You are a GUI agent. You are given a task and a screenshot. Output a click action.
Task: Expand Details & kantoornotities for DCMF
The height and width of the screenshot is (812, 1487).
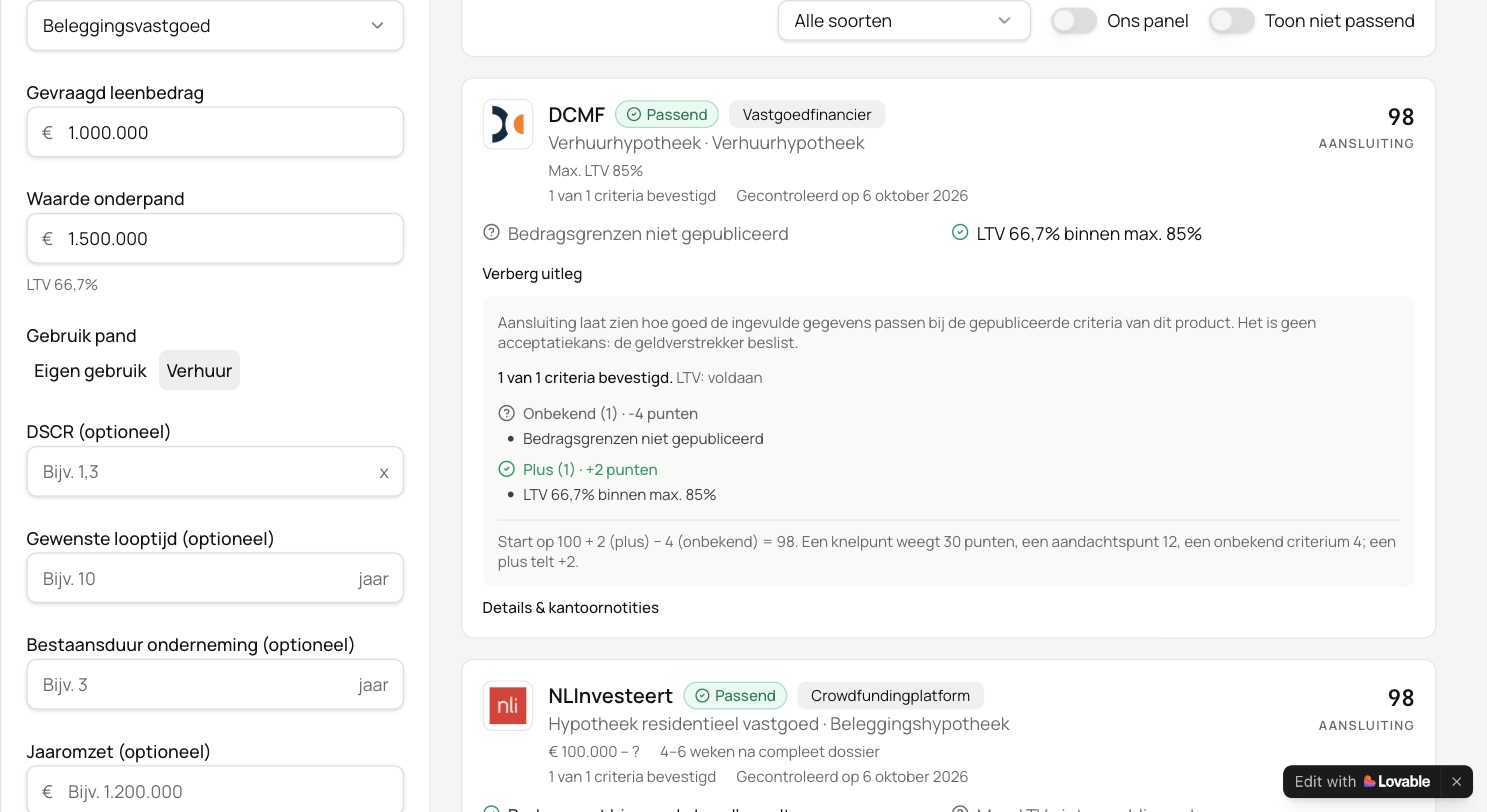571,608
